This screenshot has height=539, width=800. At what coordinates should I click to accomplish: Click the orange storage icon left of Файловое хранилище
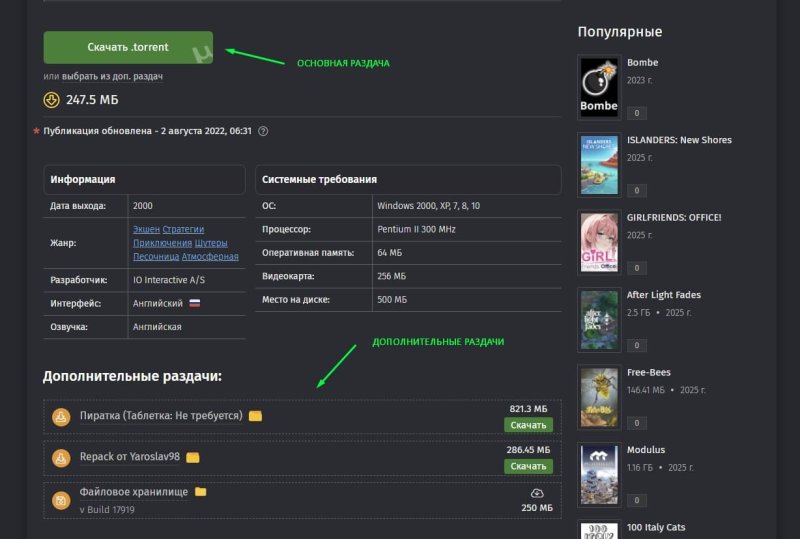pos(61,498)
